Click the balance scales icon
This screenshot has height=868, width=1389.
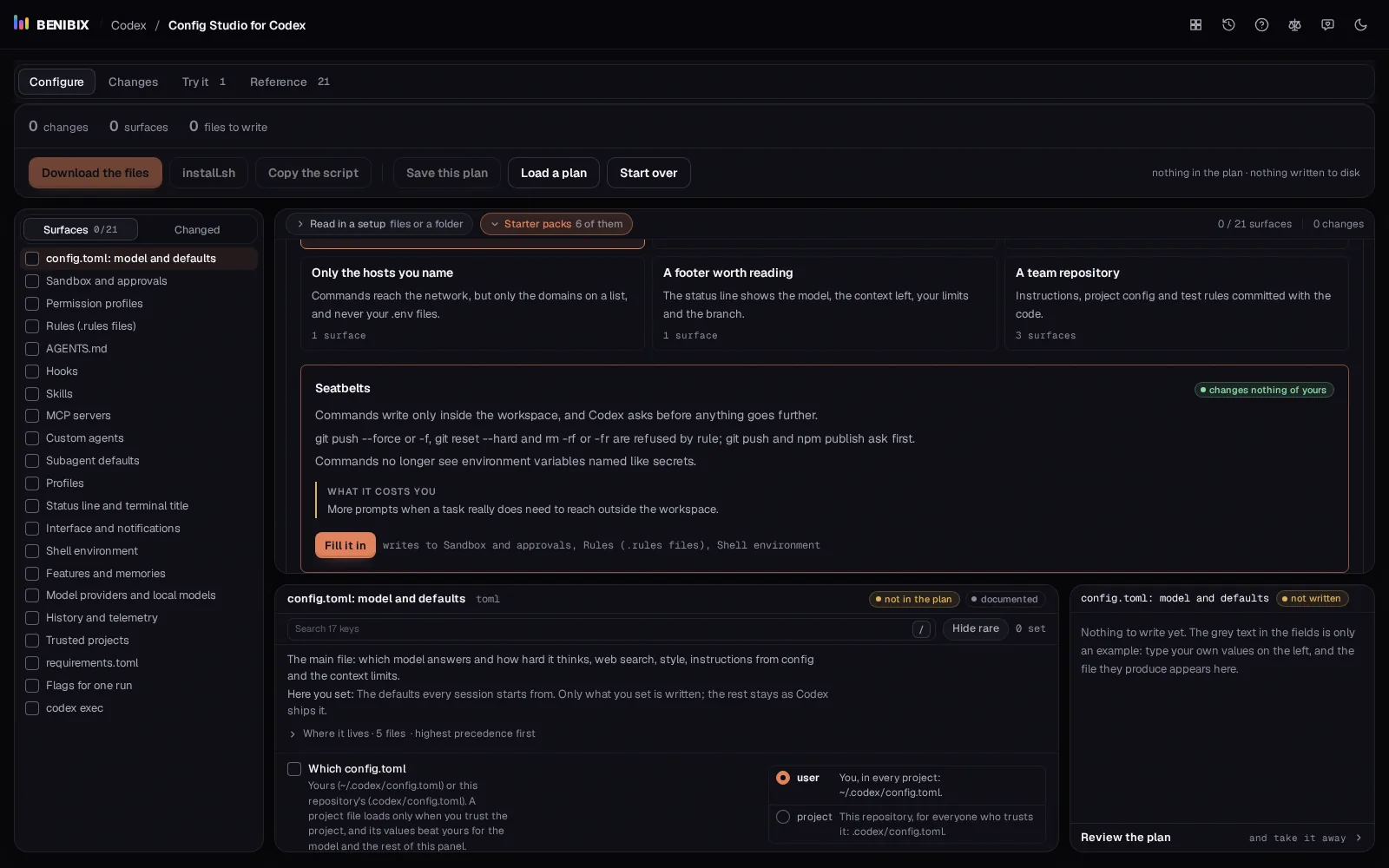coord(1294,25)
